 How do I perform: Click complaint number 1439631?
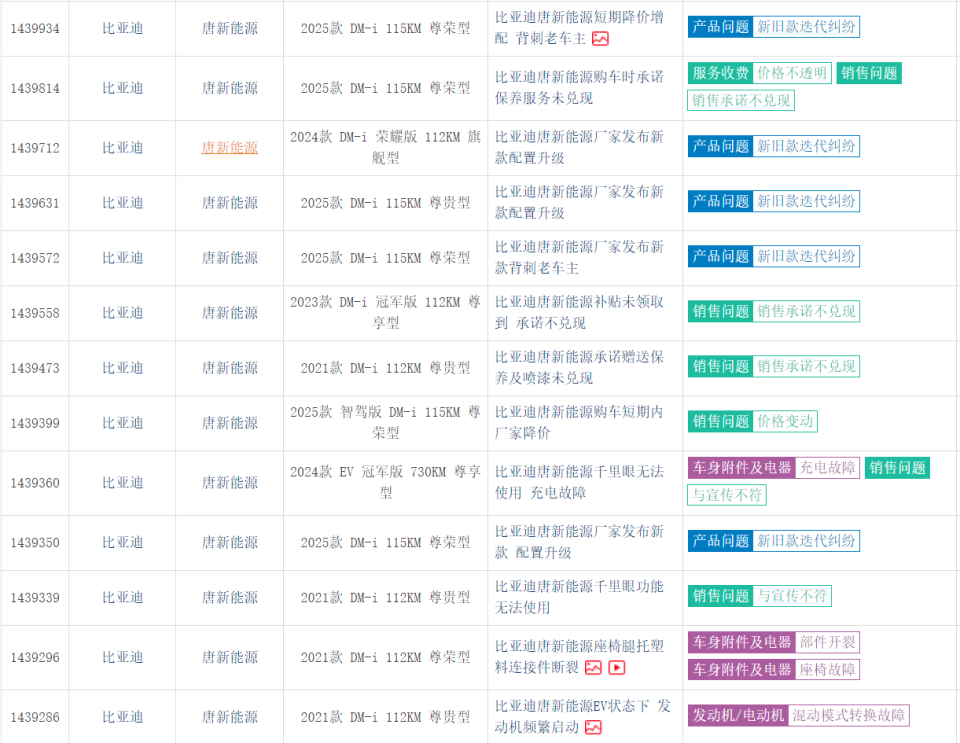pos(35,203)
